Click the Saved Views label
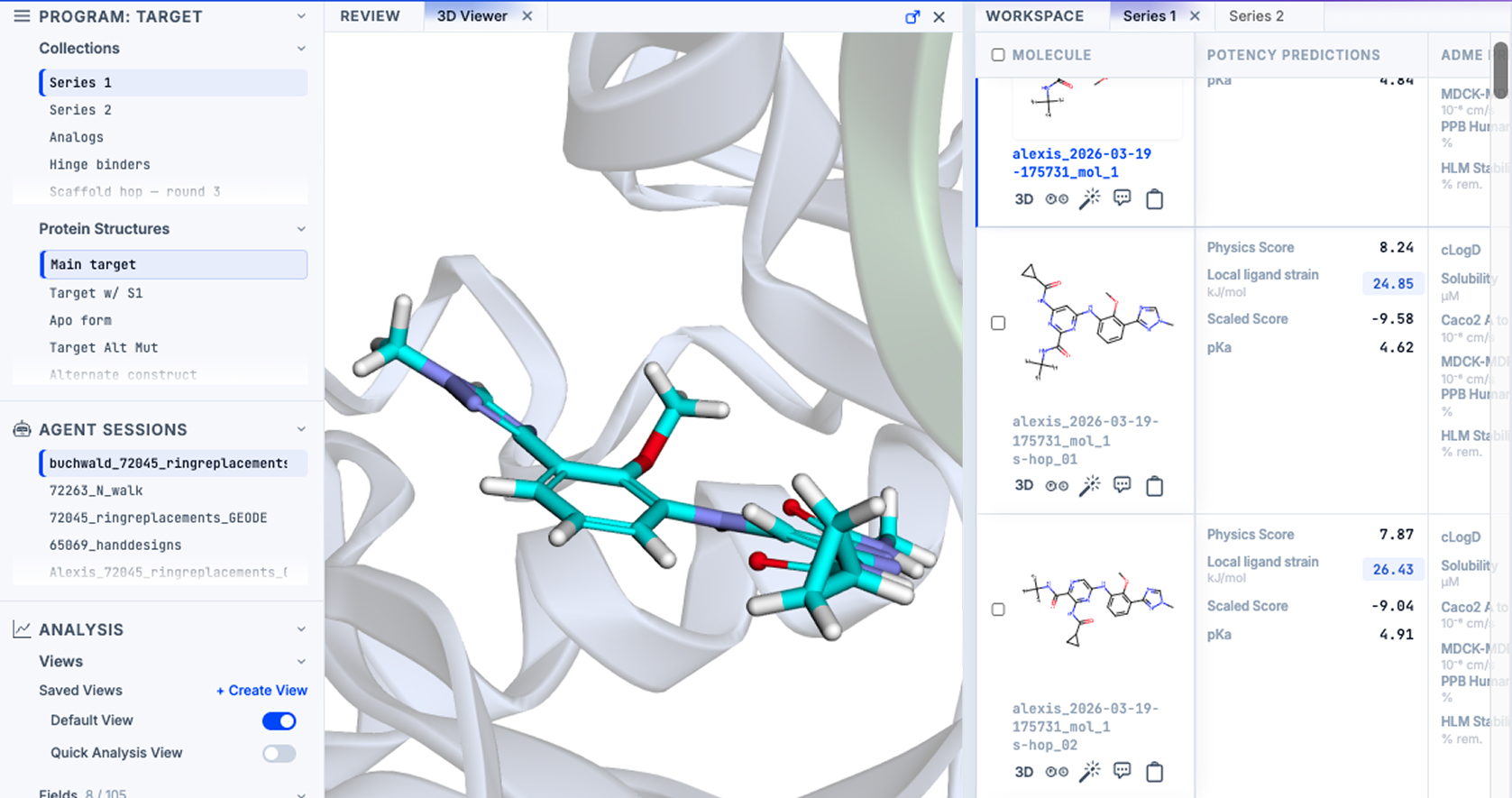 [80, 690]
